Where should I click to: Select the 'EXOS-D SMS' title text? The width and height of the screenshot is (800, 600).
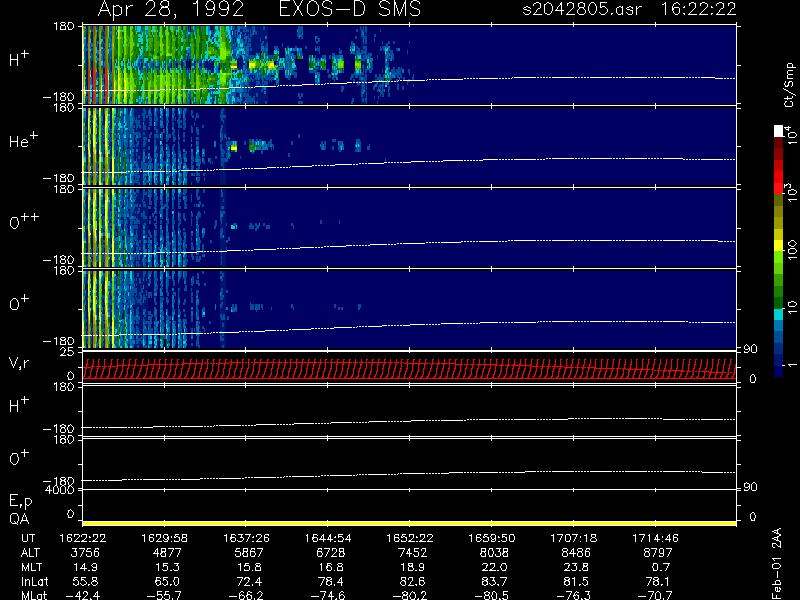pyautogui.click(x=350, y=9)
